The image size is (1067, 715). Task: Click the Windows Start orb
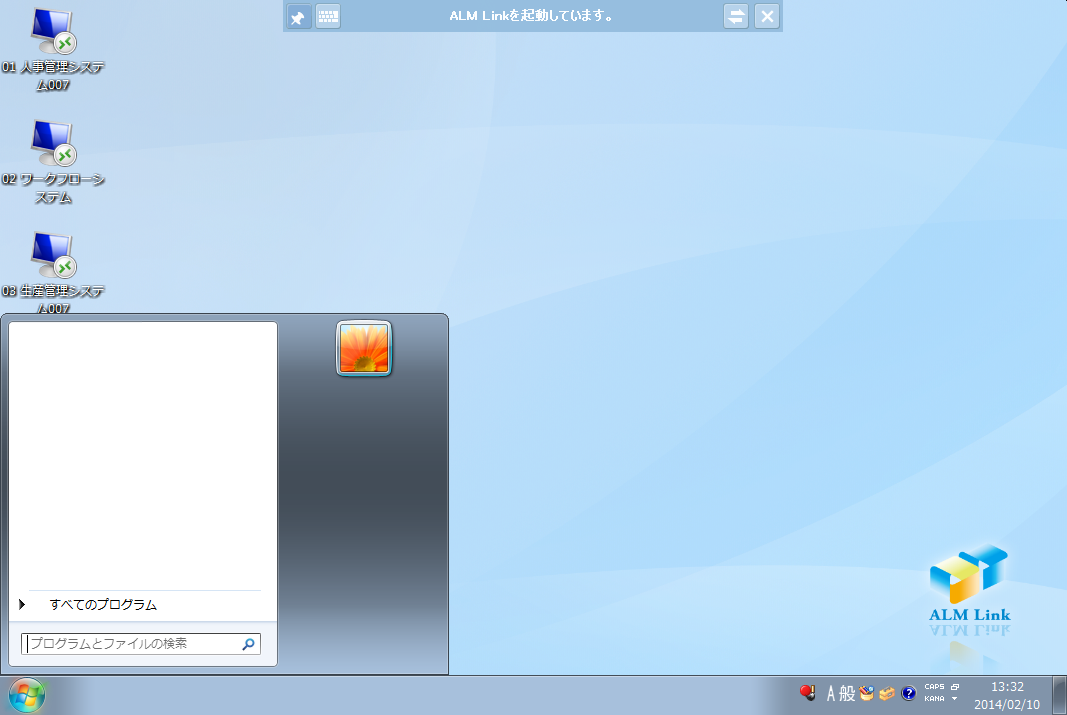[x=27, y=695]
